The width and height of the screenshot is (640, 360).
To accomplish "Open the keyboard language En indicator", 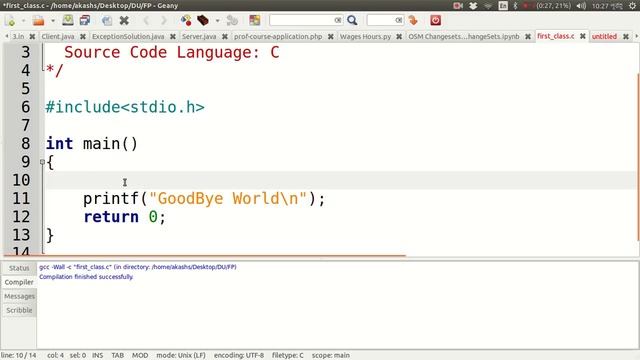I will (x=503, y=6).
